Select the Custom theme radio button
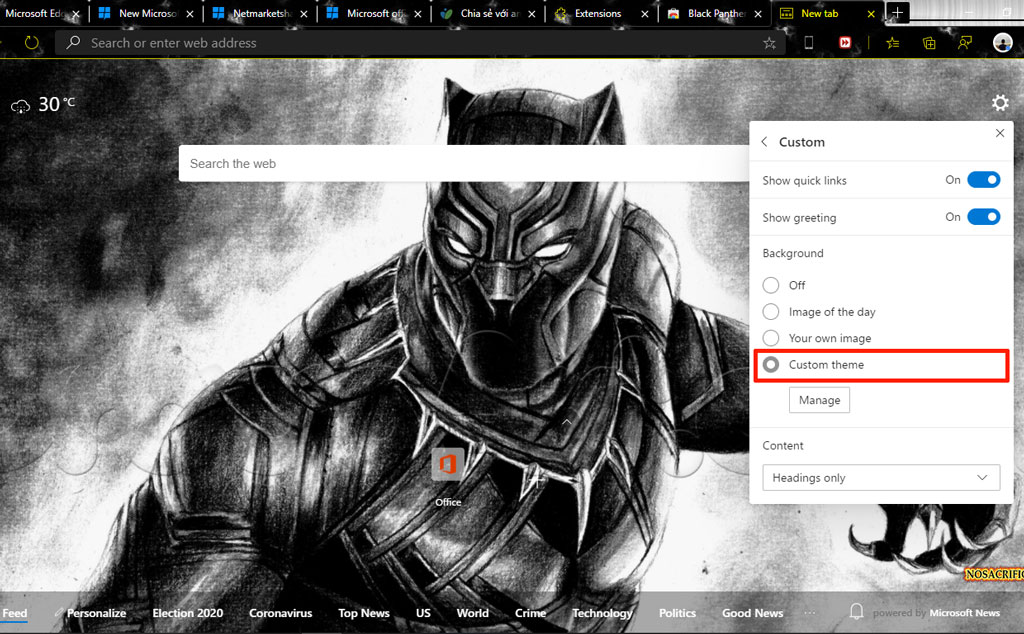1024x634 pixels. pos(771,364)
